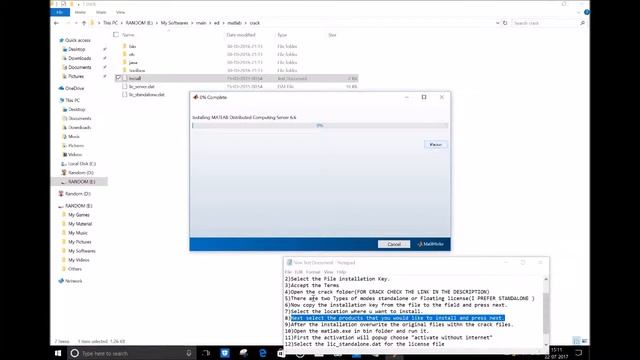Open the Action Center notification icon
Viewport: 640px width, 360px height.
click(579, 353)
